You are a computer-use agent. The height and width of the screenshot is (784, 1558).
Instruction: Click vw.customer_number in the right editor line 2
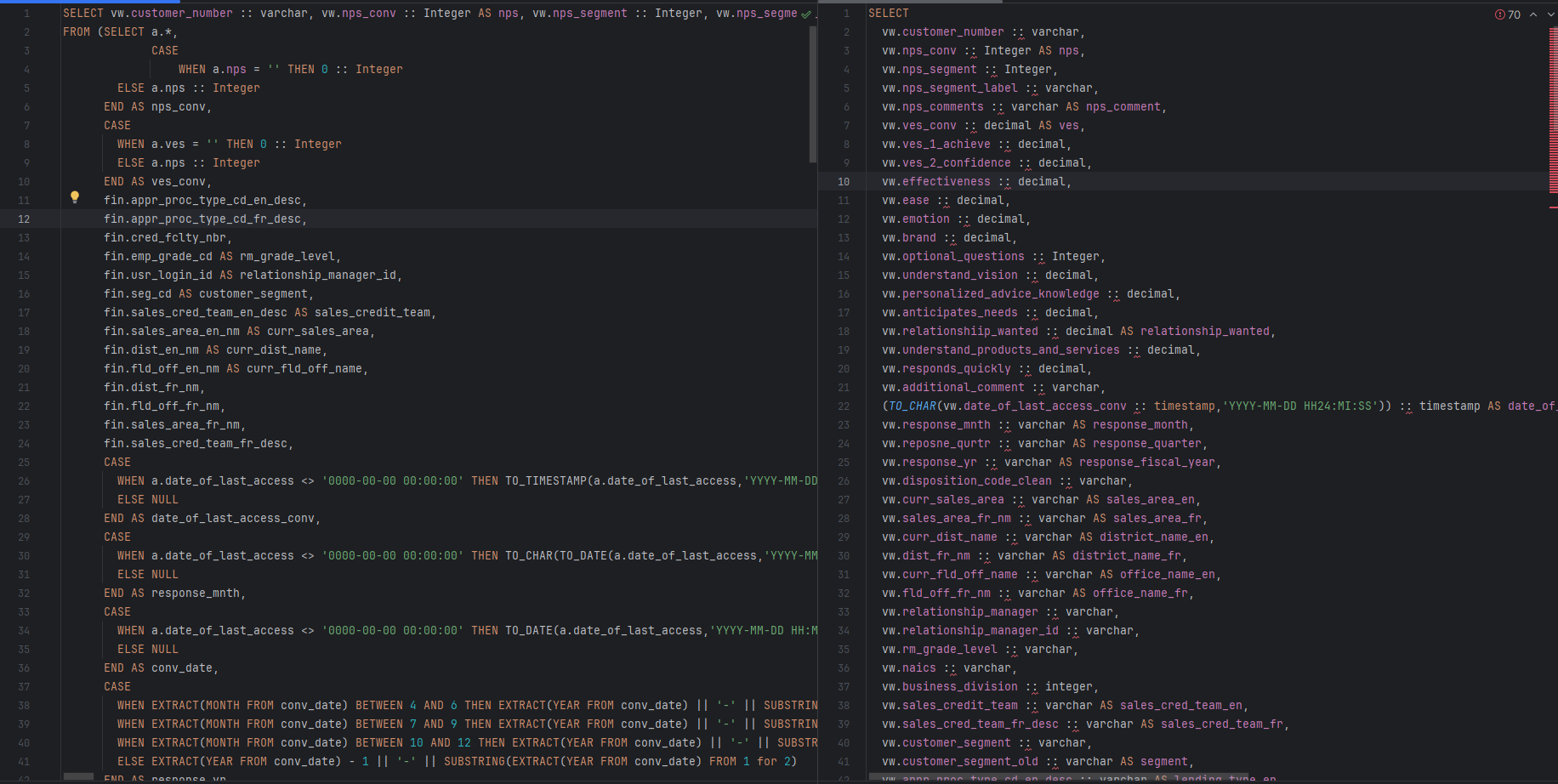click(x=943, y=32)
